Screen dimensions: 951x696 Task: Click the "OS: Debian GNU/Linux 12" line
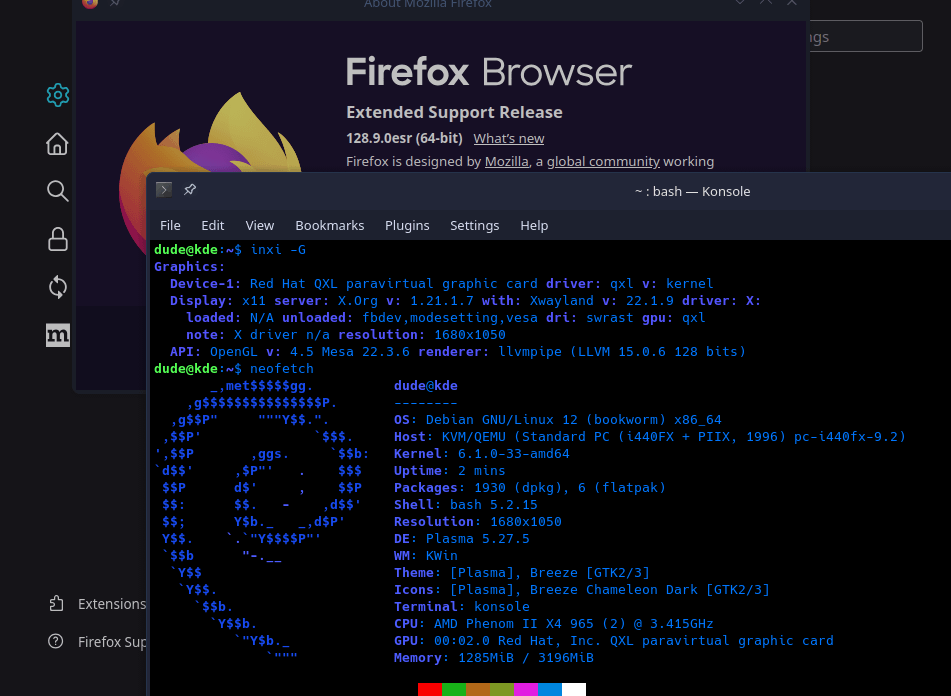point(558,420)
